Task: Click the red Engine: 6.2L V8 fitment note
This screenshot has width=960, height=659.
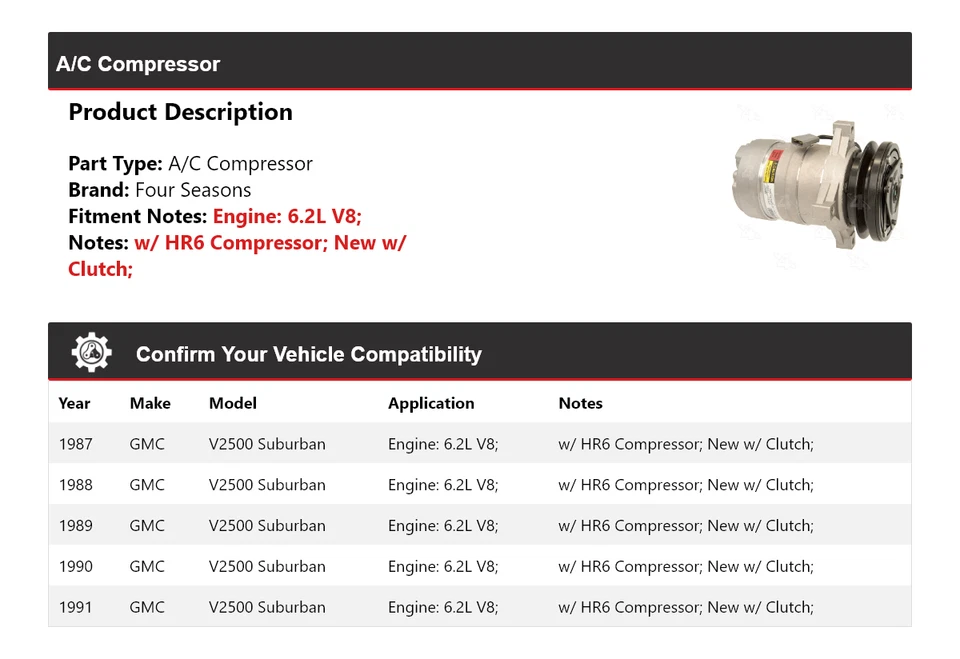Action: 287,216
